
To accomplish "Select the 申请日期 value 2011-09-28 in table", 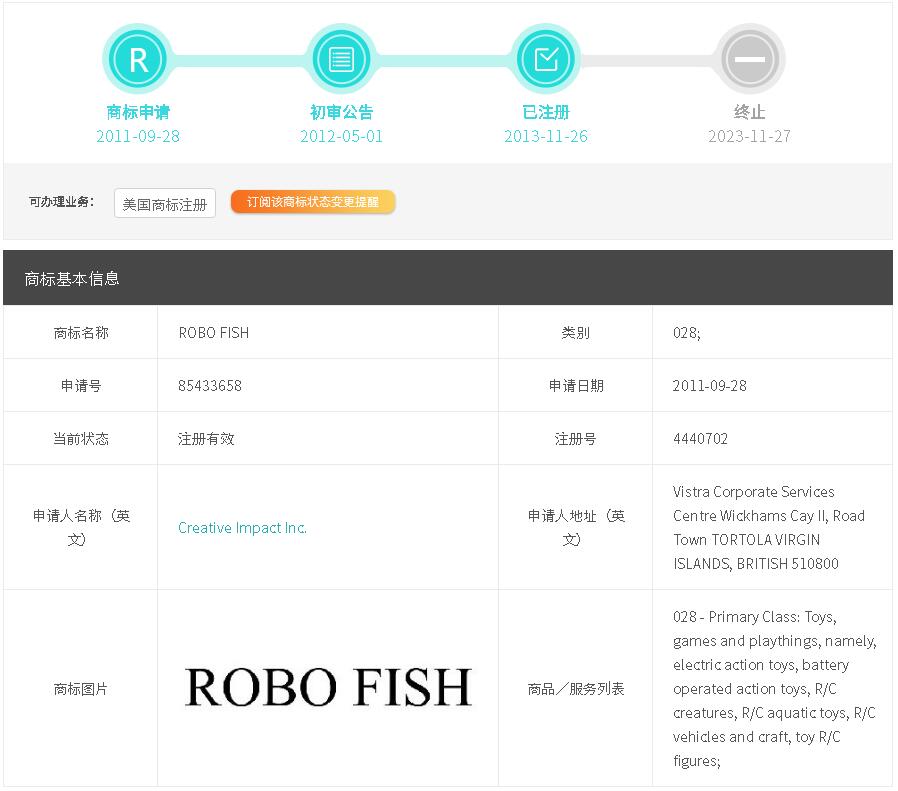I will (x=710, y=385).
